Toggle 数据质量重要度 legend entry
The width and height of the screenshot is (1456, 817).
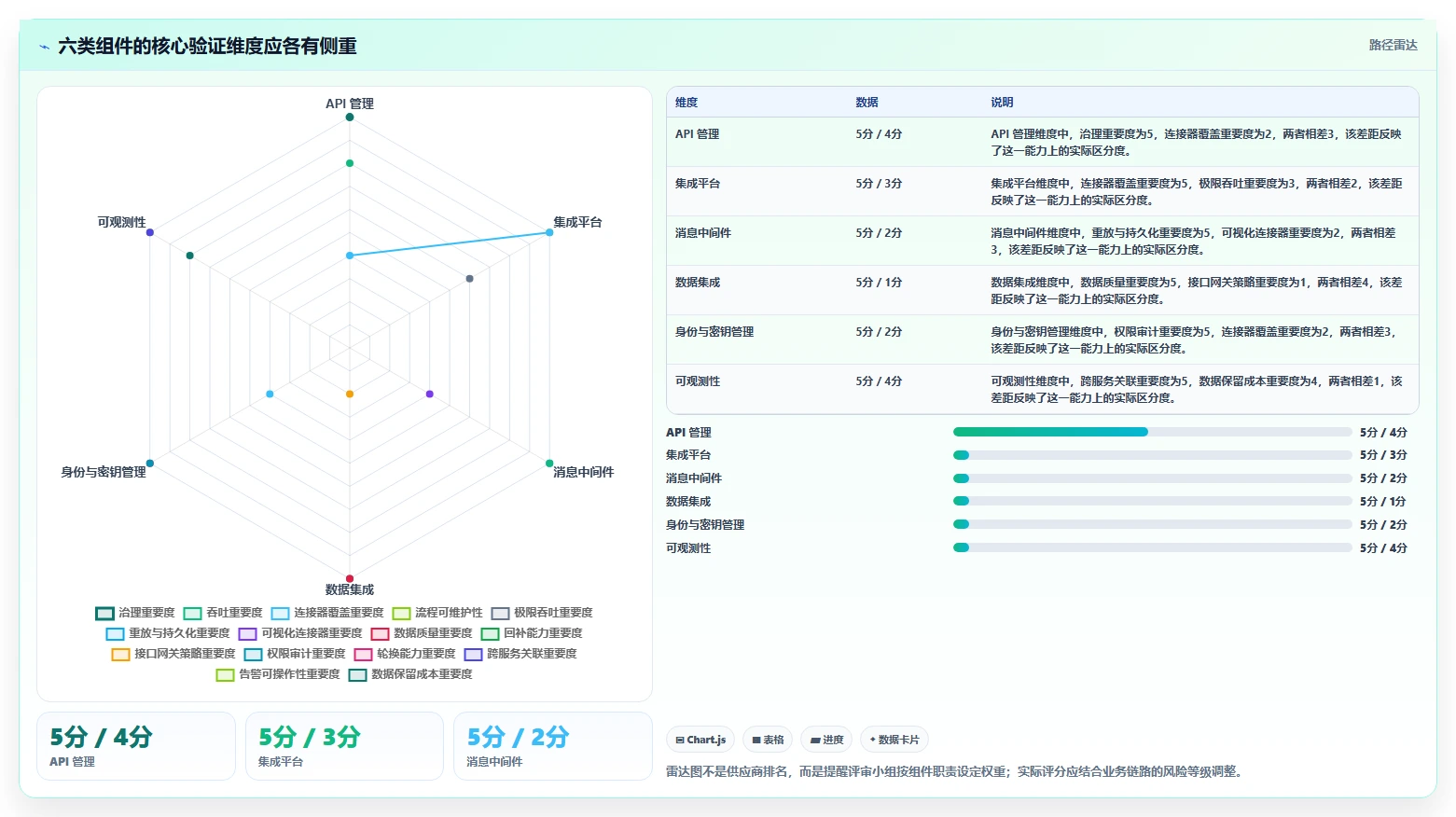(422, 633)
